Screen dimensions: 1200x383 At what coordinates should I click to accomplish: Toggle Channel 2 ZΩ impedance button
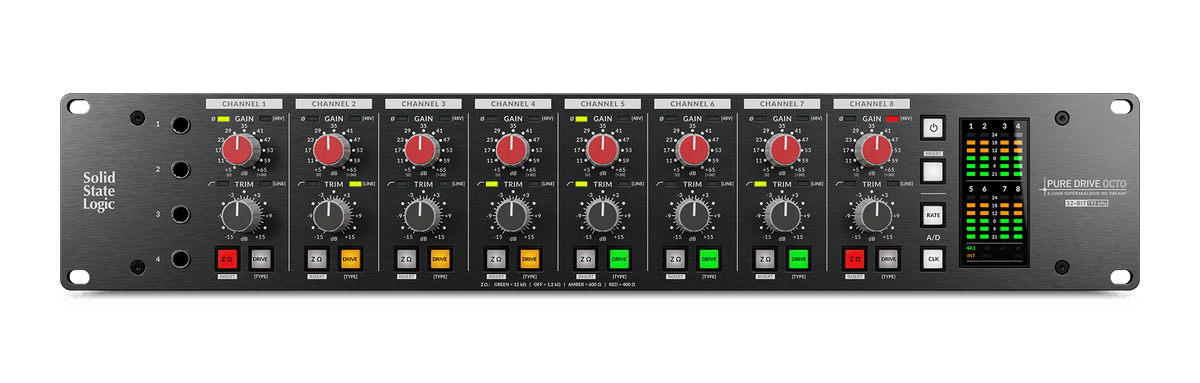[x=316, y=258]
